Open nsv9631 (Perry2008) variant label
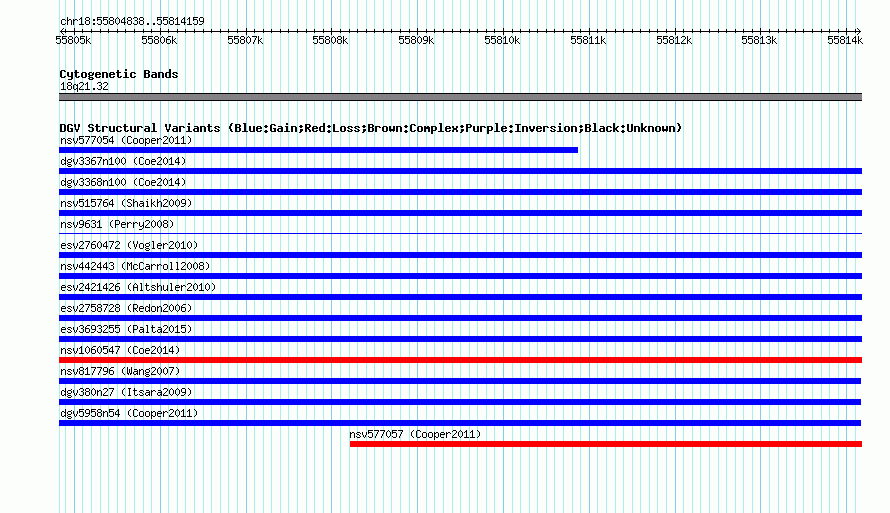This screenshot has height=513, width=890. [x=117, y=224]
